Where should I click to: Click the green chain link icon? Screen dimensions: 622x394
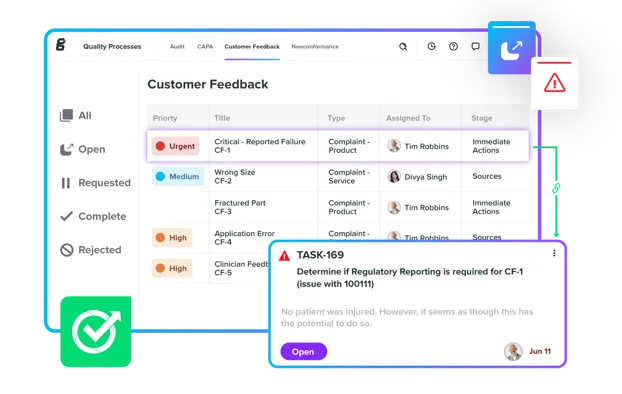point(556,188)
